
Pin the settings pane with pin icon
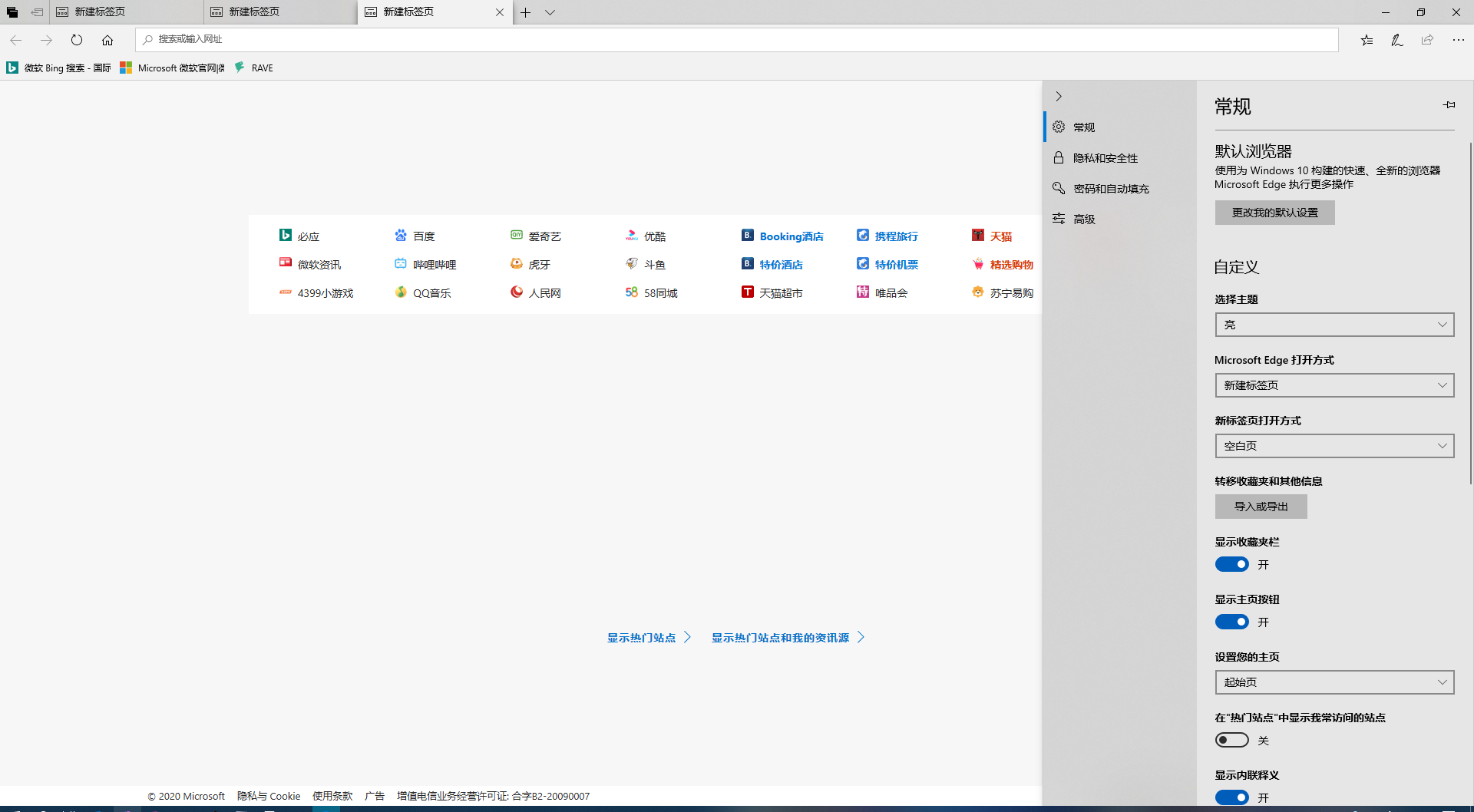click(1449, 105)
